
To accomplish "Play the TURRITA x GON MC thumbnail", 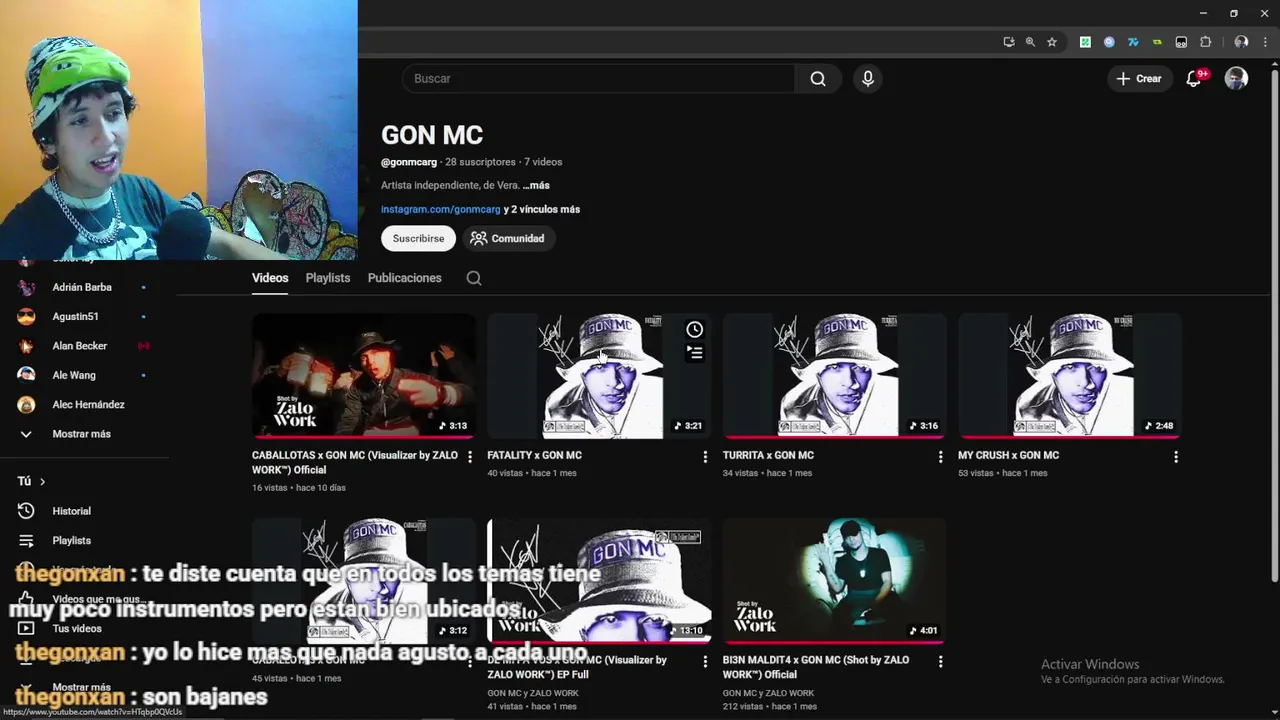I will [835, 376].
